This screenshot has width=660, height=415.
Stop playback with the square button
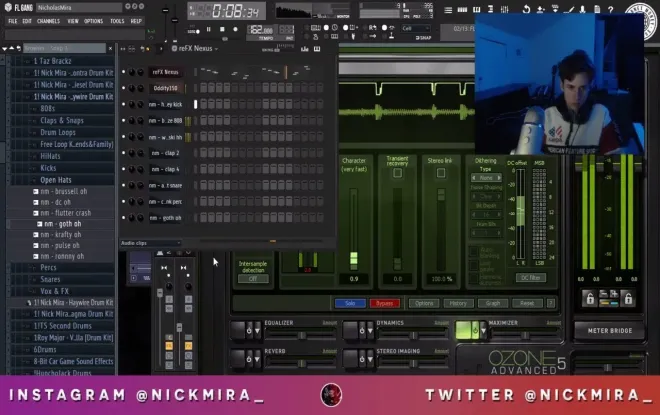pyautogui.click(x=222, y=29)
